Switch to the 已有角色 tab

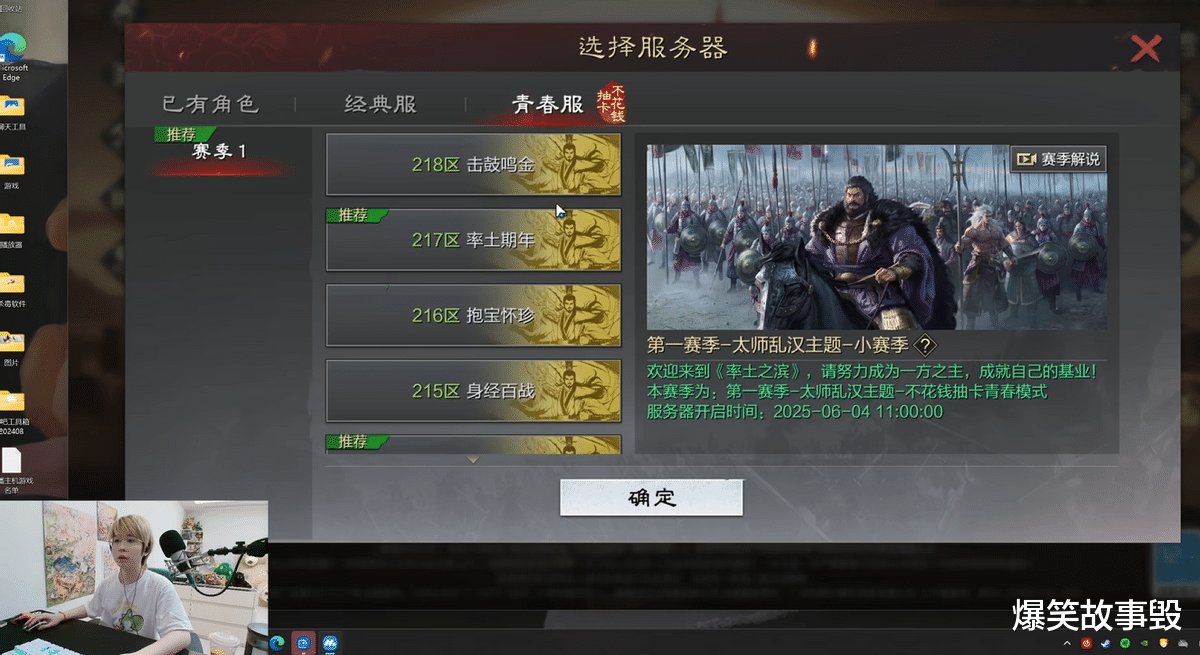(x=211, y=104)
